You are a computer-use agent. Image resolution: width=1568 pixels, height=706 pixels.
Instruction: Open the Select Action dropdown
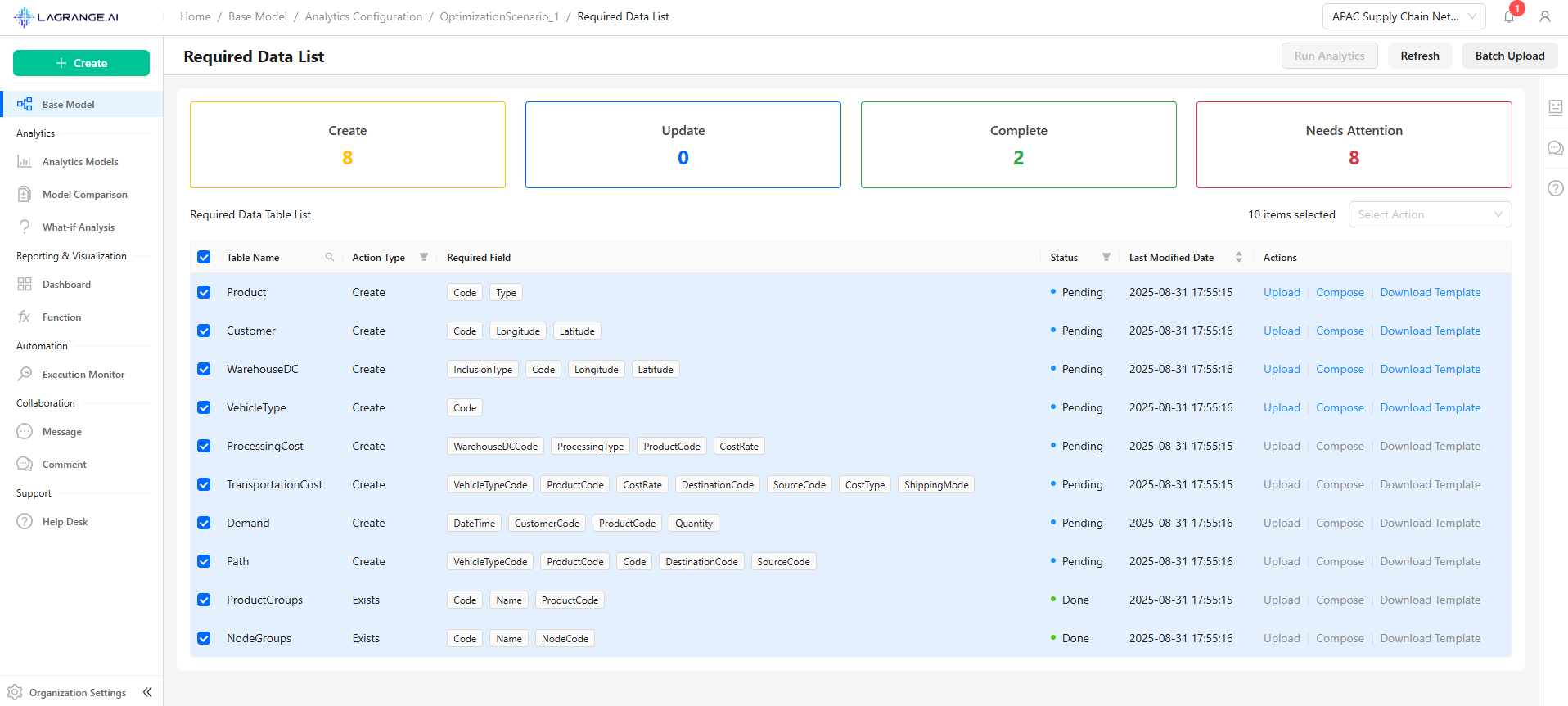tap(1429, 214)
